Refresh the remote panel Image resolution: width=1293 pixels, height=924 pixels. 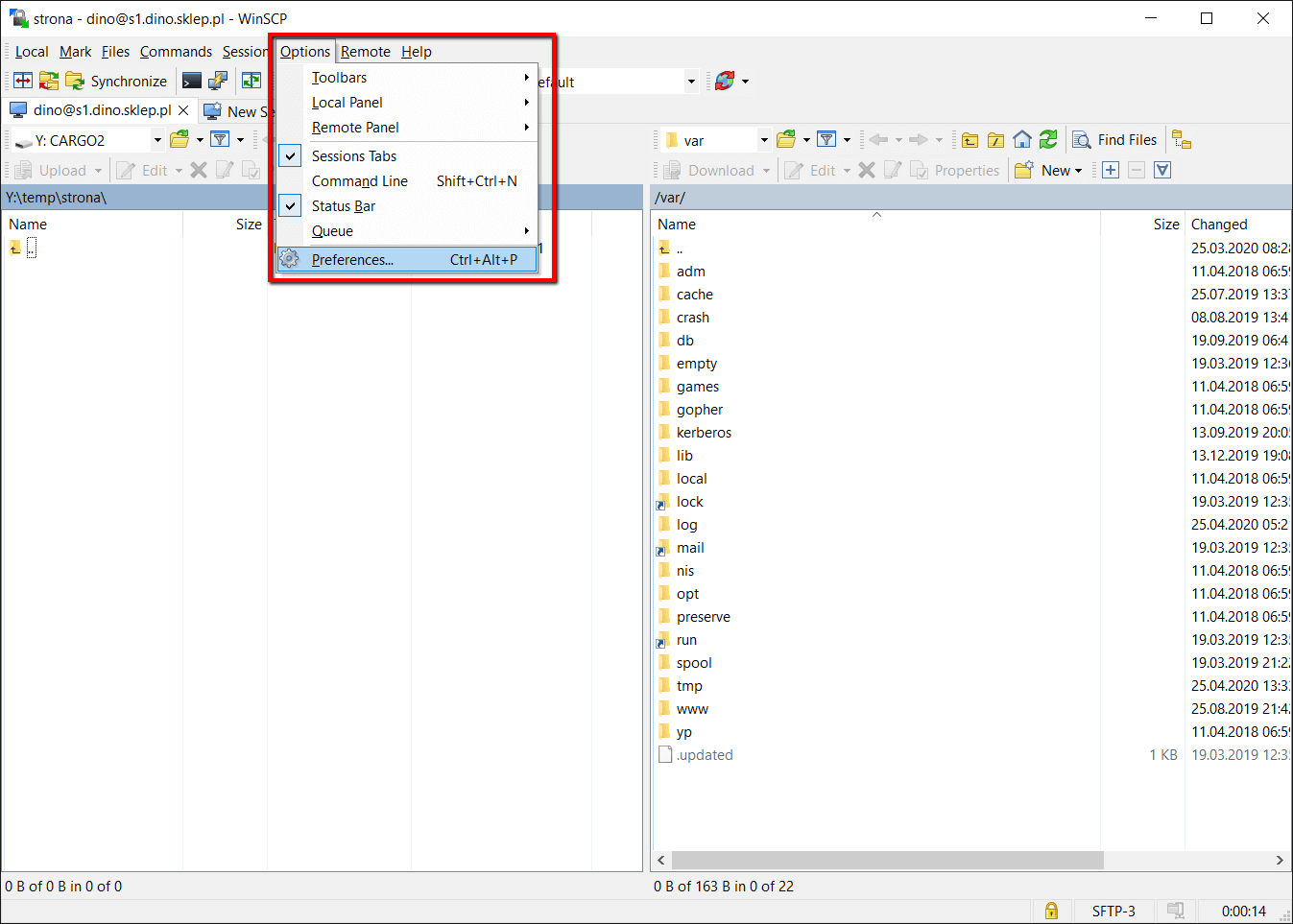(x=1048, y=140)
